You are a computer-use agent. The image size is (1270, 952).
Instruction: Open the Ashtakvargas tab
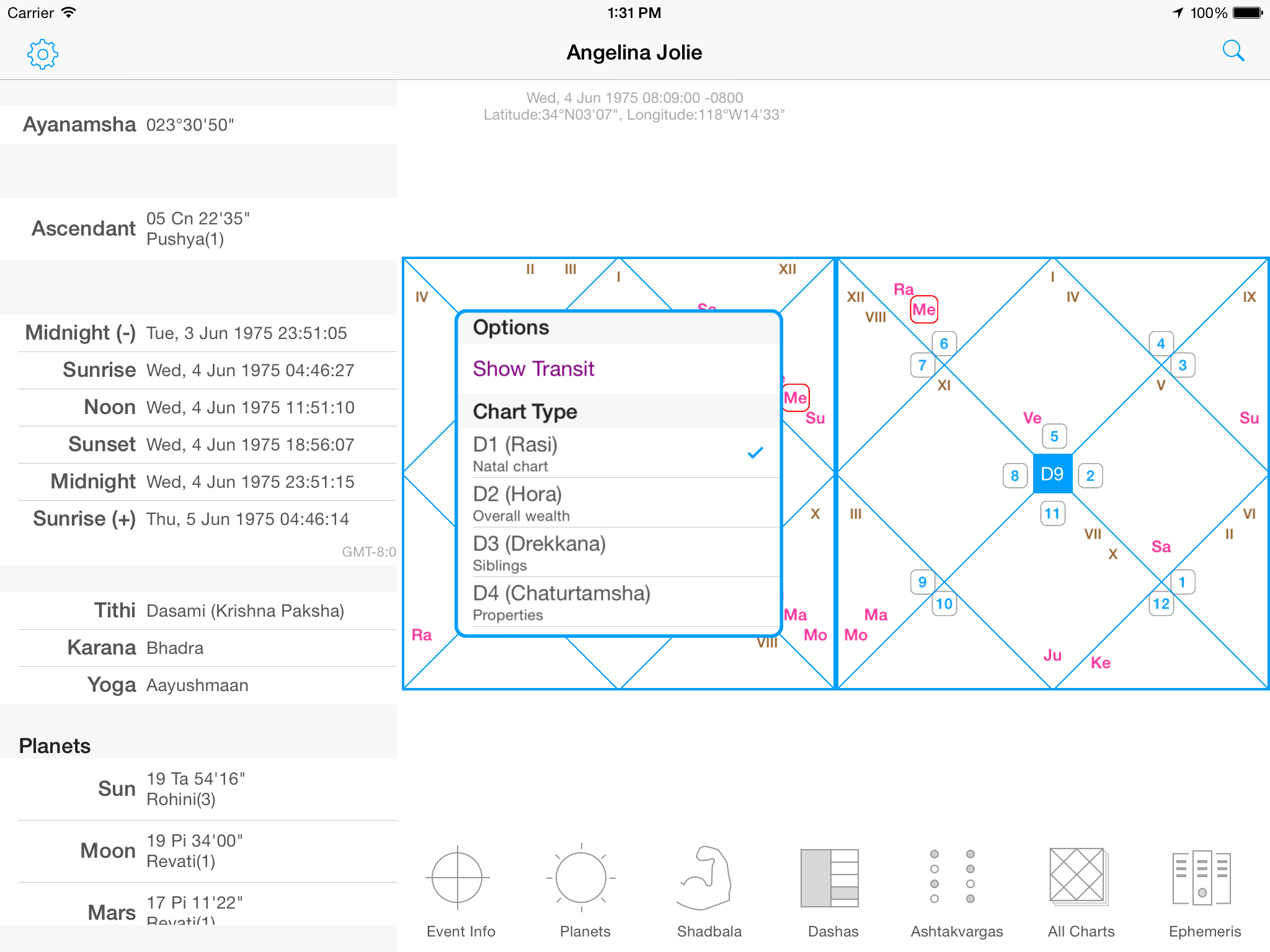coord(957,892)
